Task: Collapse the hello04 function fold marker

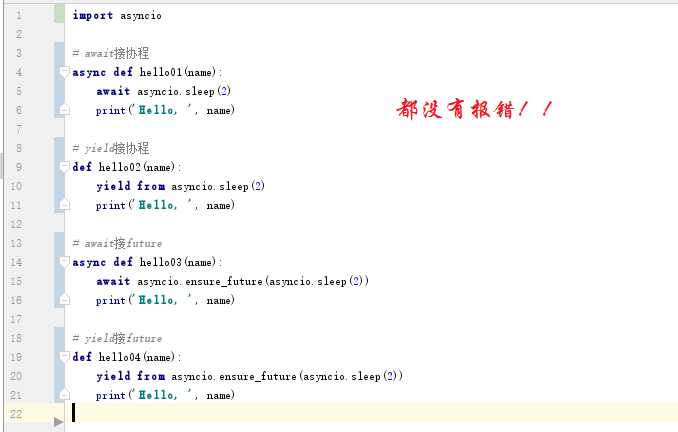Action: [64, 357]
